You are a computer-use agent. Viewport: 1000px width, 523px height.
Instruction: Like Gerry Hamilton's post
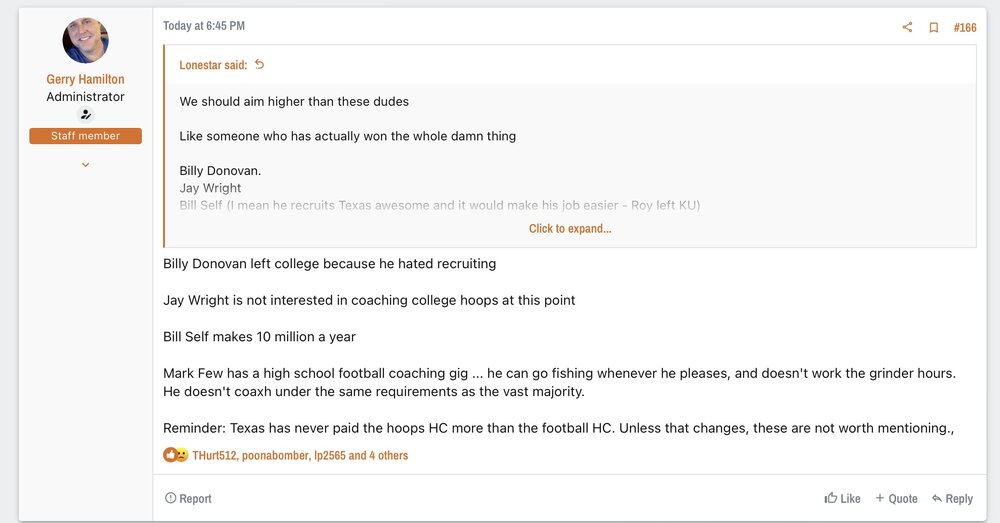pyautogui.click(x=842, y=498)
